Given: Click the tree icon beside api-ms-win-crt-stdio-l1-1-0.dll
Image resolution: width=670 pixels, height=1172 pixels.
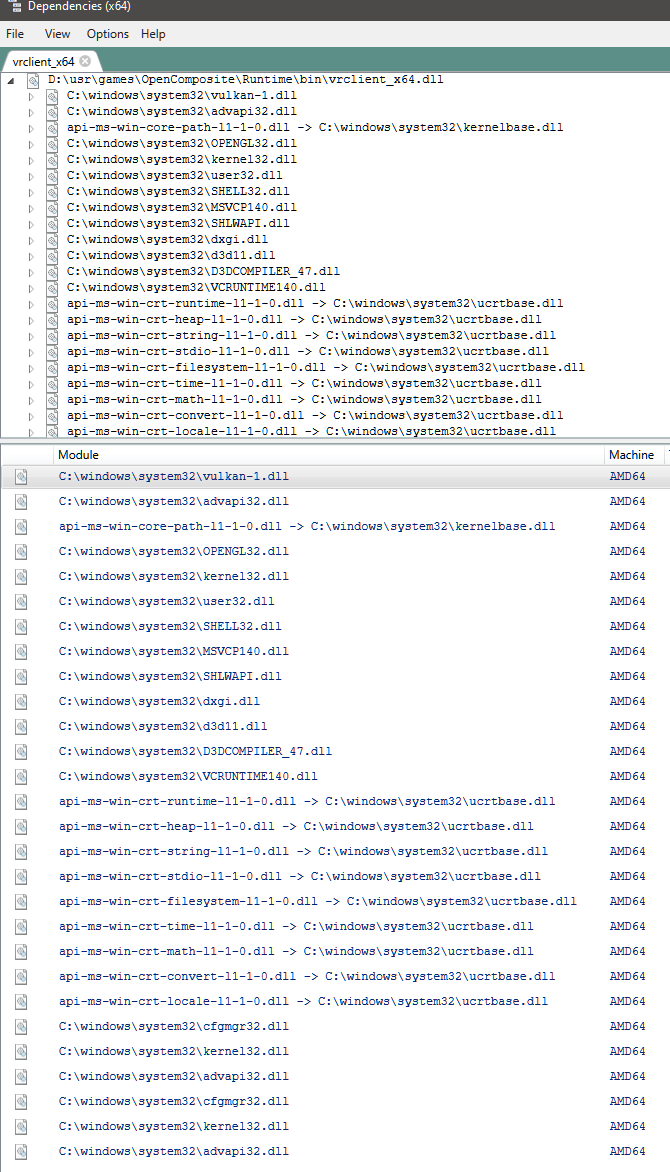Looking at the screenshot, I should click(x=52, y=351).
